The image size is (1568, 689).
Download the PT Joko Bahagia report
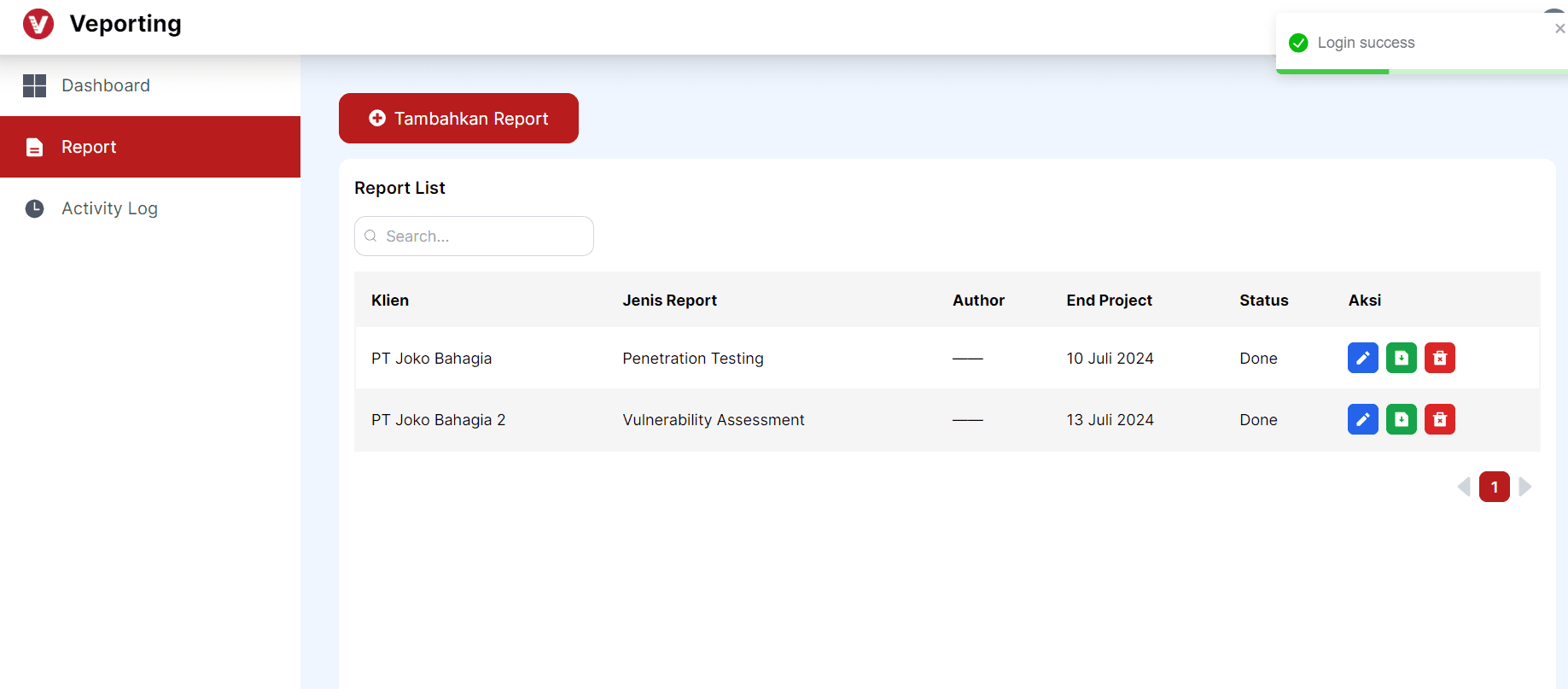click(1402, 358)
